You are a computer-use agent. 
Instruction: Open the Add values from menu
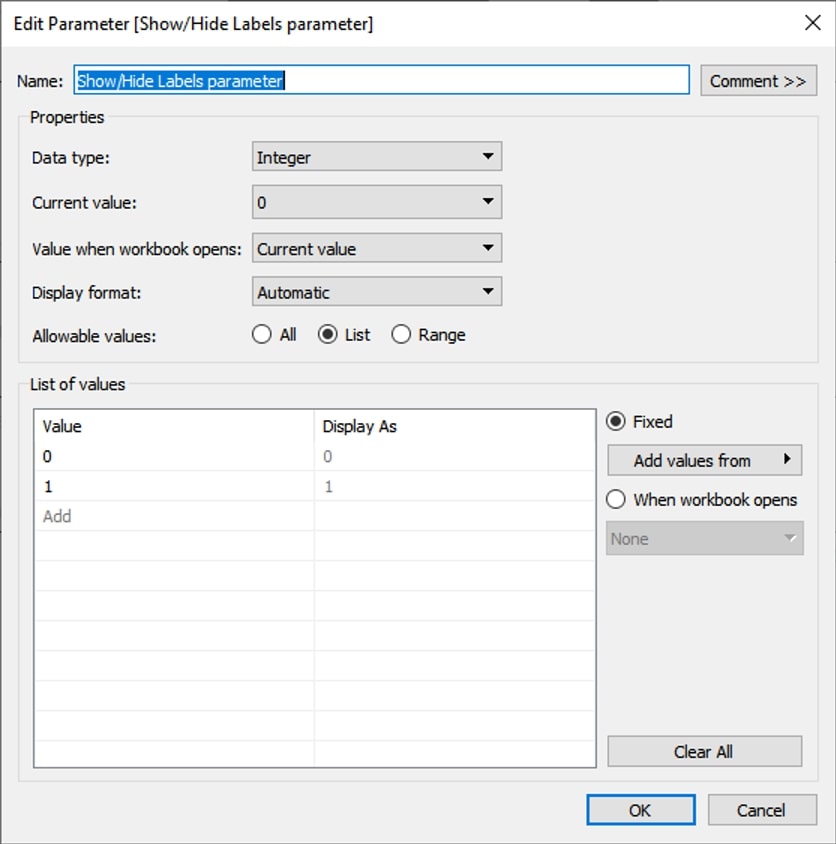tap(704, 460)
